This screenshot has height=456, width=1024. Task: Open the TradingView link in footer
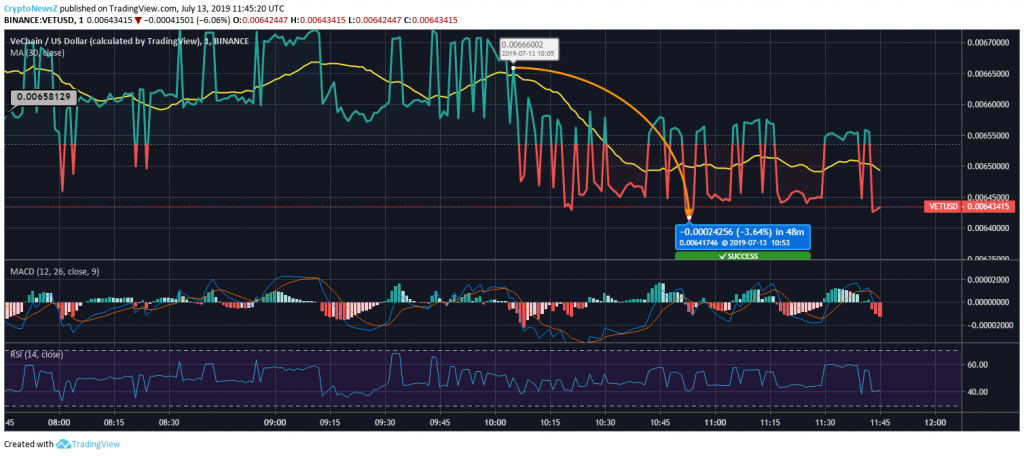(x=95, y=444)
